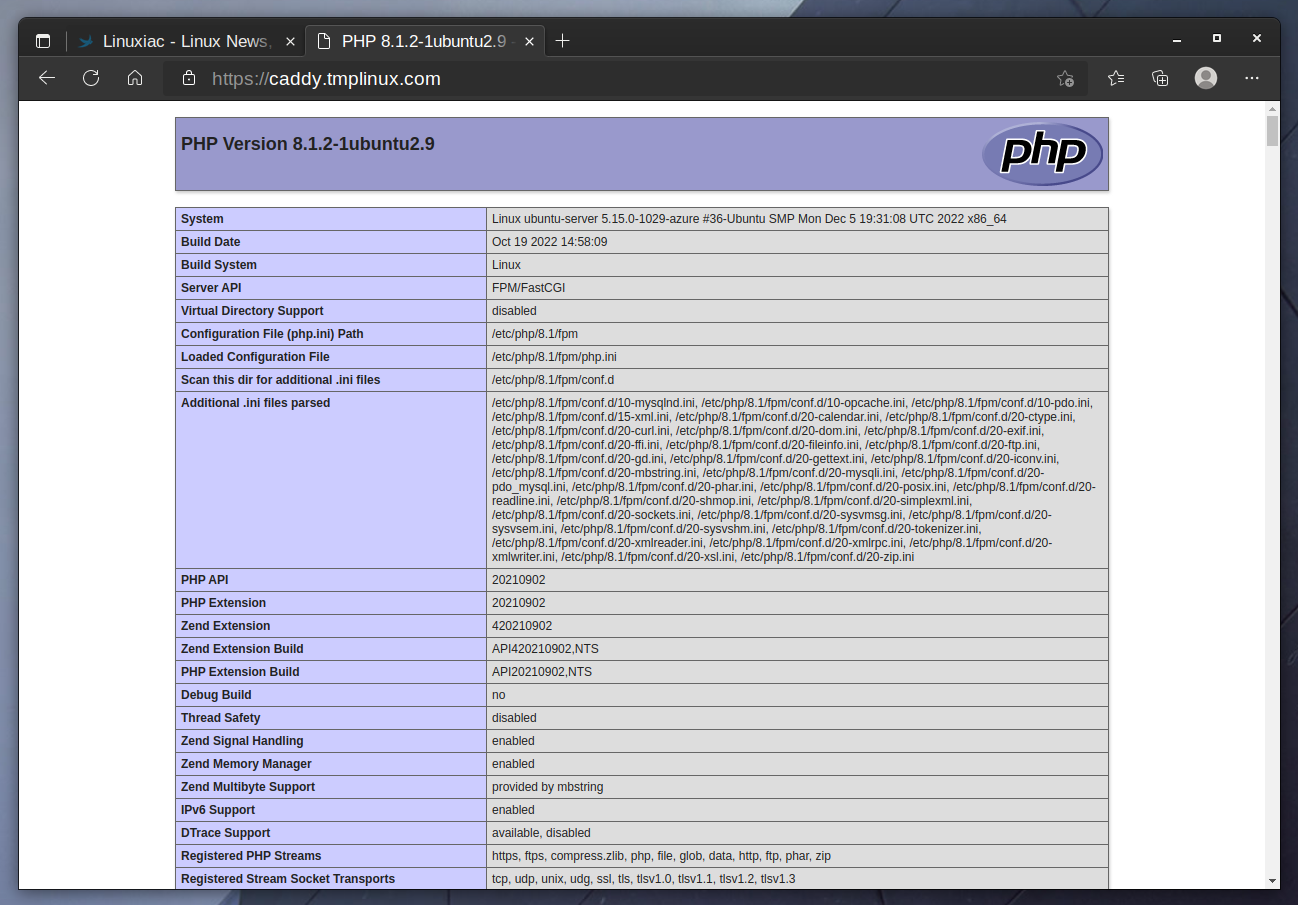Screen dimensions: 1298x905
Task: Open the Favorites list icon
Action: click(x=1116, y=78)
